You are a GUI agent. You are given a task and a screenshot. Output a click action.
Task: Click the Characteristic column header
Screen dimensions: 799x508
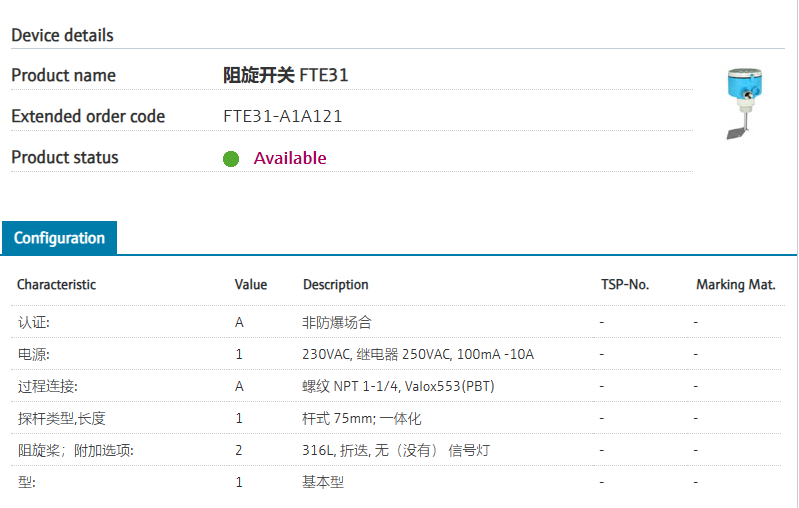click(x=56, y=285)
